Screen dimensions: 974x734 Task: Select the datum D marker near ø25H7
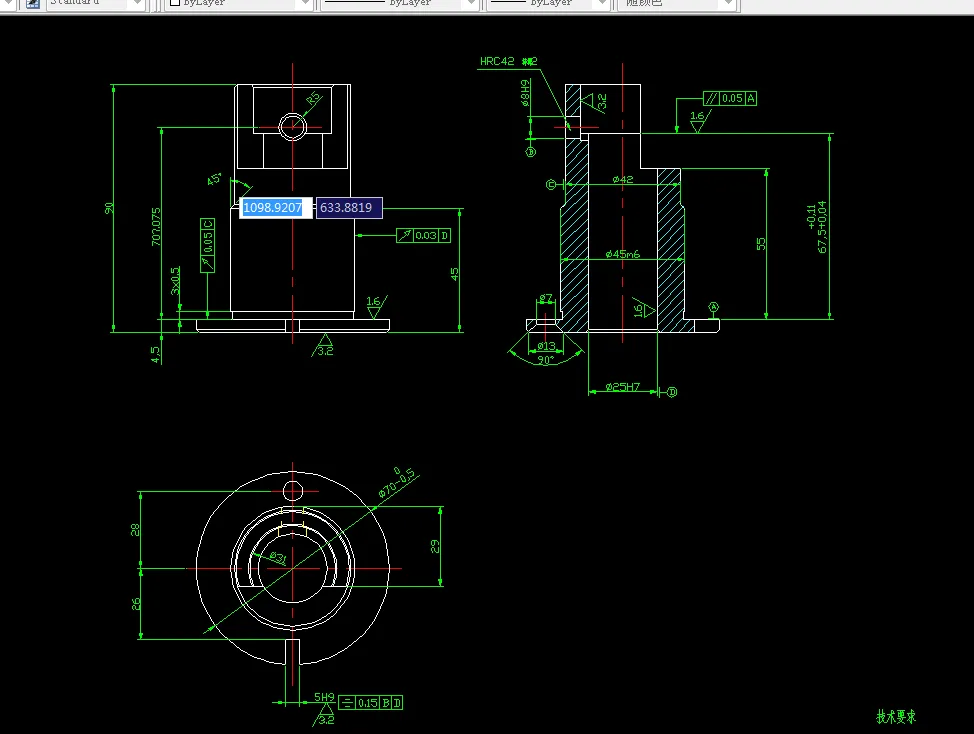(x=672, y=392)
